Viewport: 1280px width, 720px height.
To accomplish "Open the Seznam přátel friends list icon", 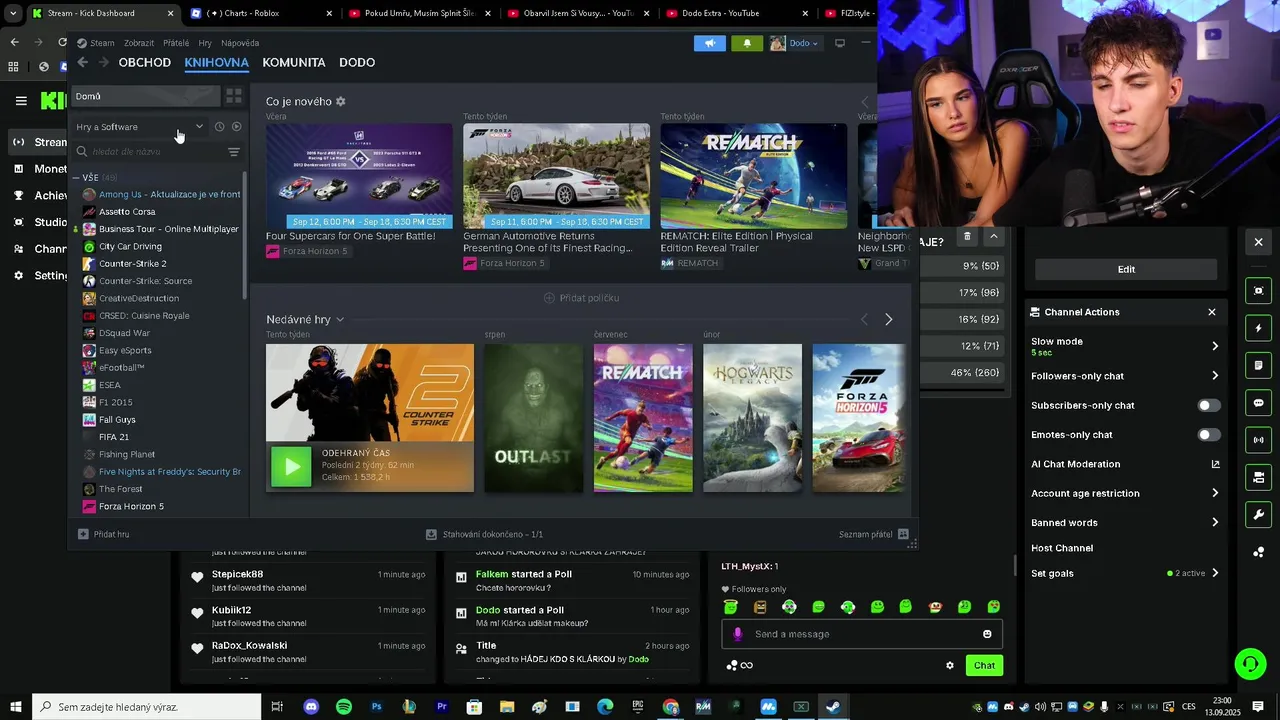I will point(904,534).
